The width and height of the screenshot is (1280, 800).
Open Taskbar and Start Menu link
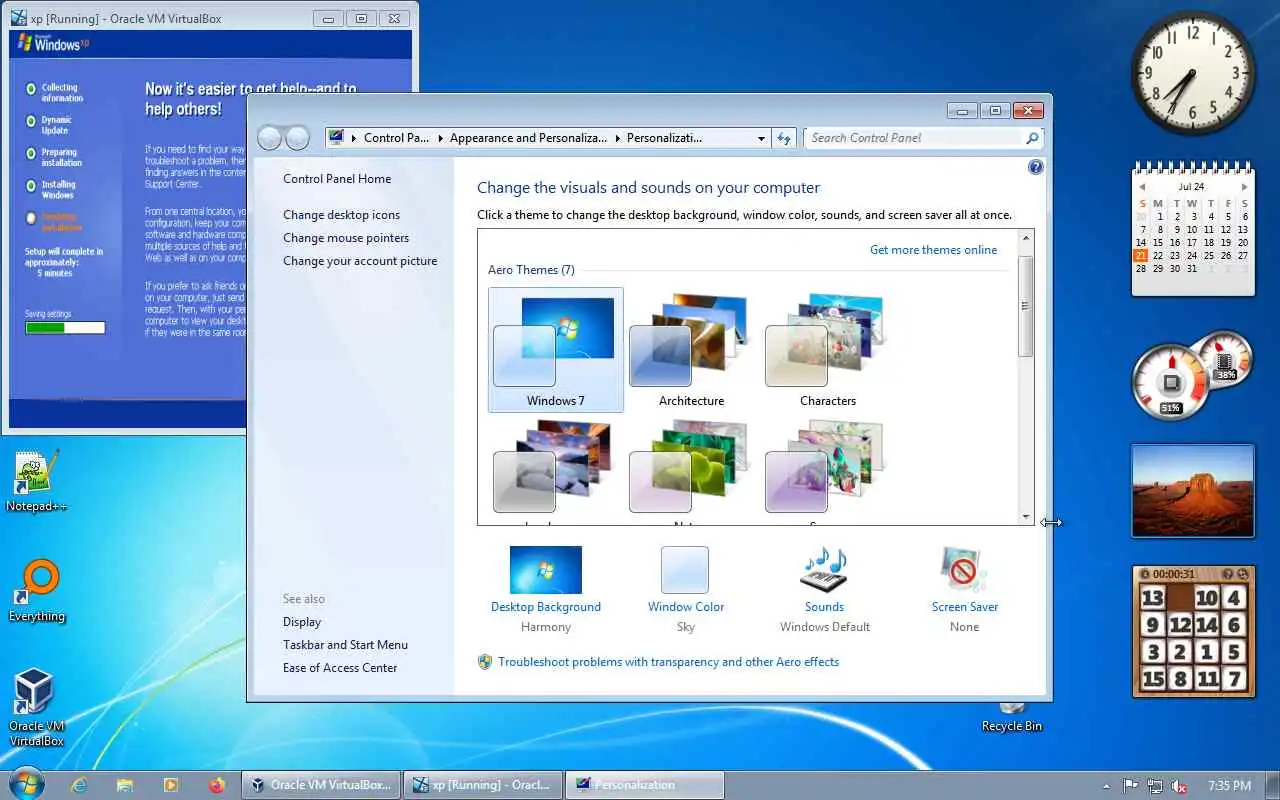pyautogui.click(x=345, y=645)
